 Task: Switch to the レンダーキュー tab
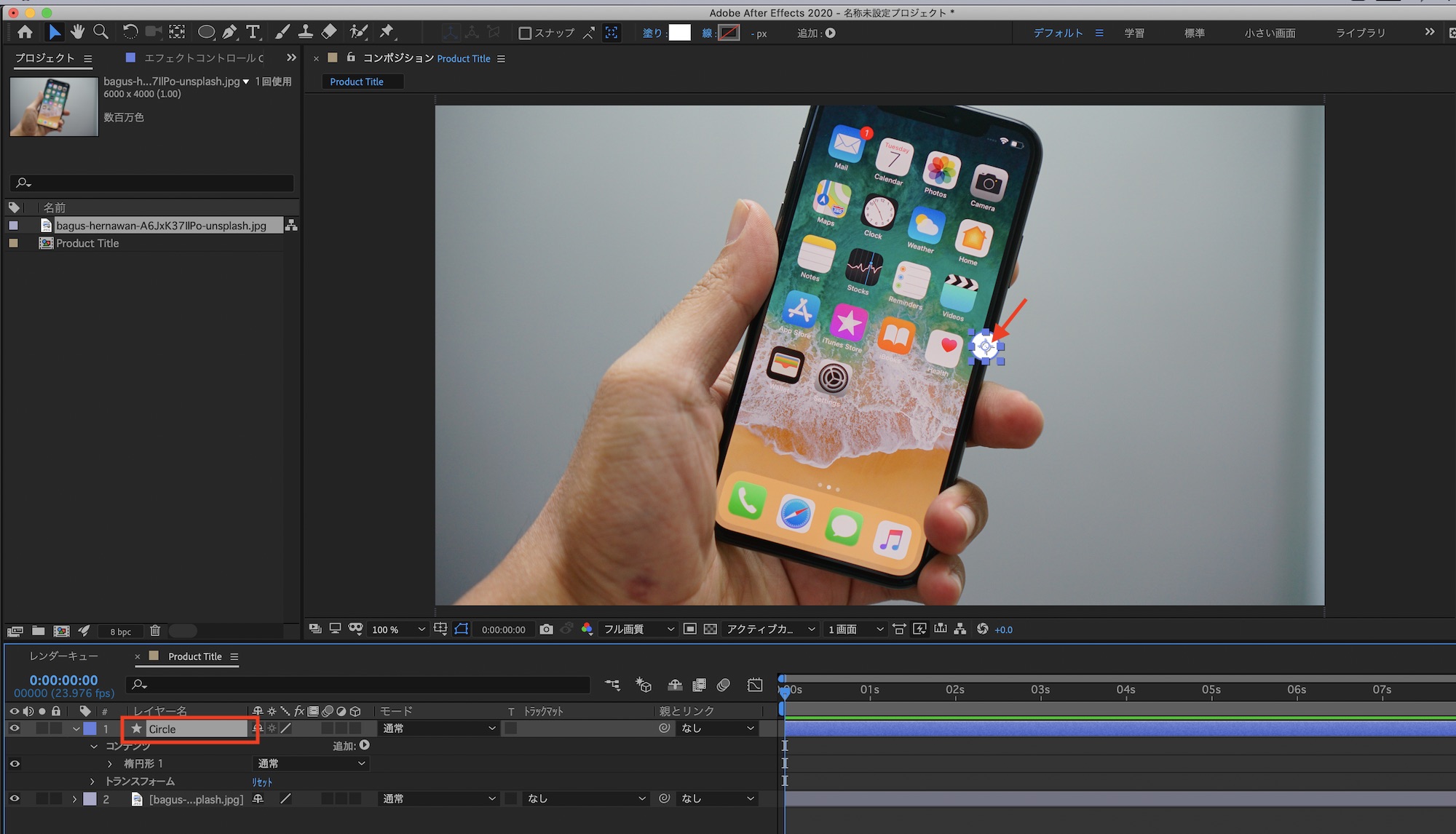click(x=63, y=656)
